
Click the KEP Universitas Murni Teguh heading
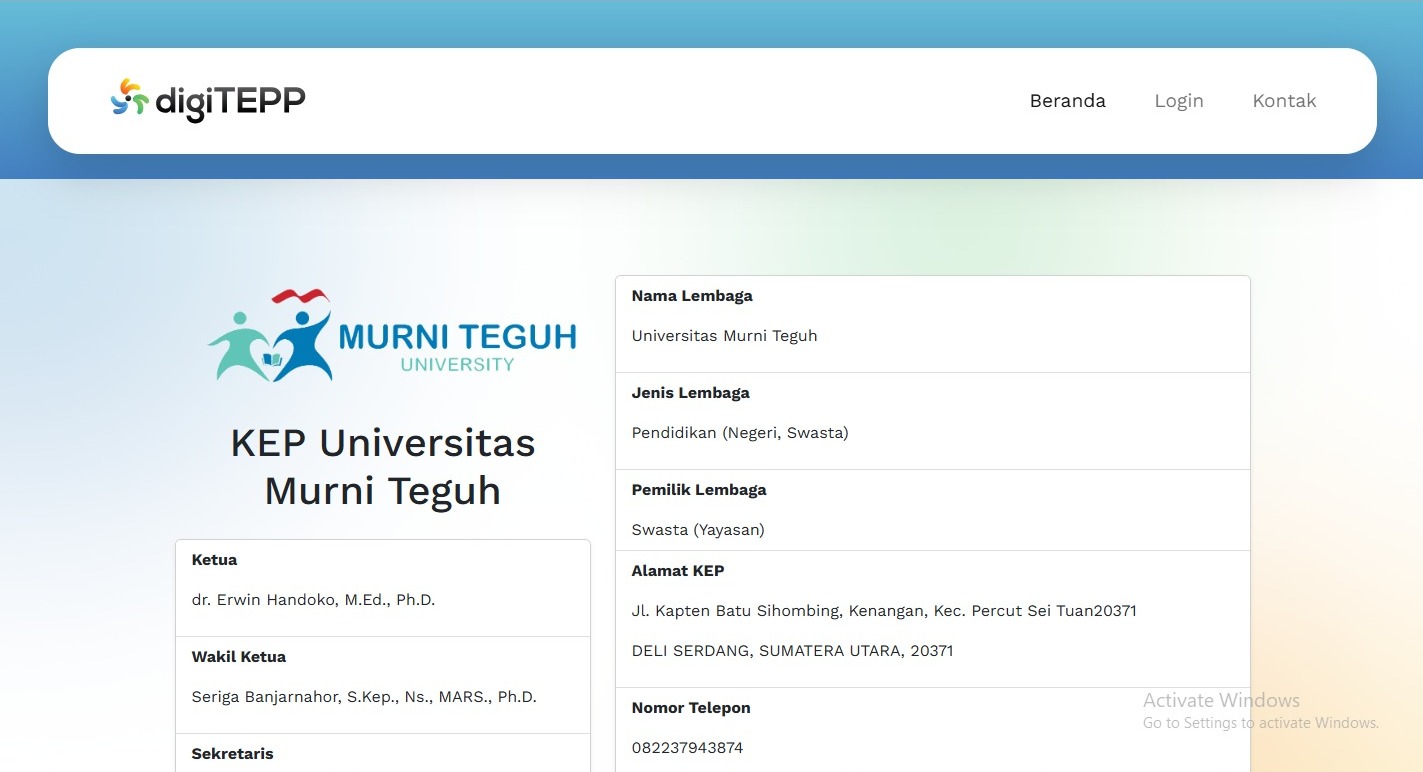coord(383,467)
